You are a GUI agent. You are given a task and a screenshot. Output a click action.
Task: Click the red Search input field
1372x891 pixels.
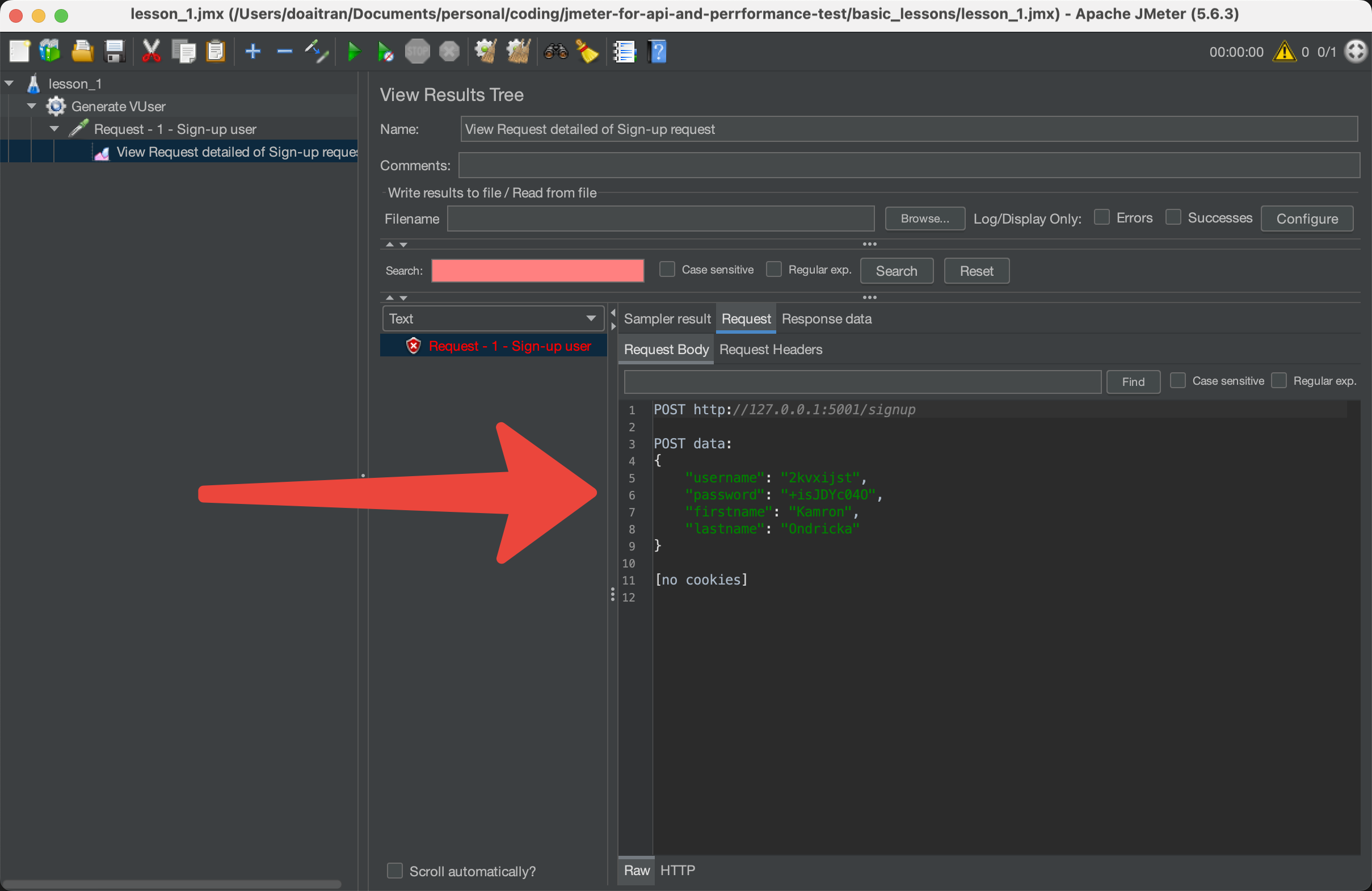[x=537, y=271]
